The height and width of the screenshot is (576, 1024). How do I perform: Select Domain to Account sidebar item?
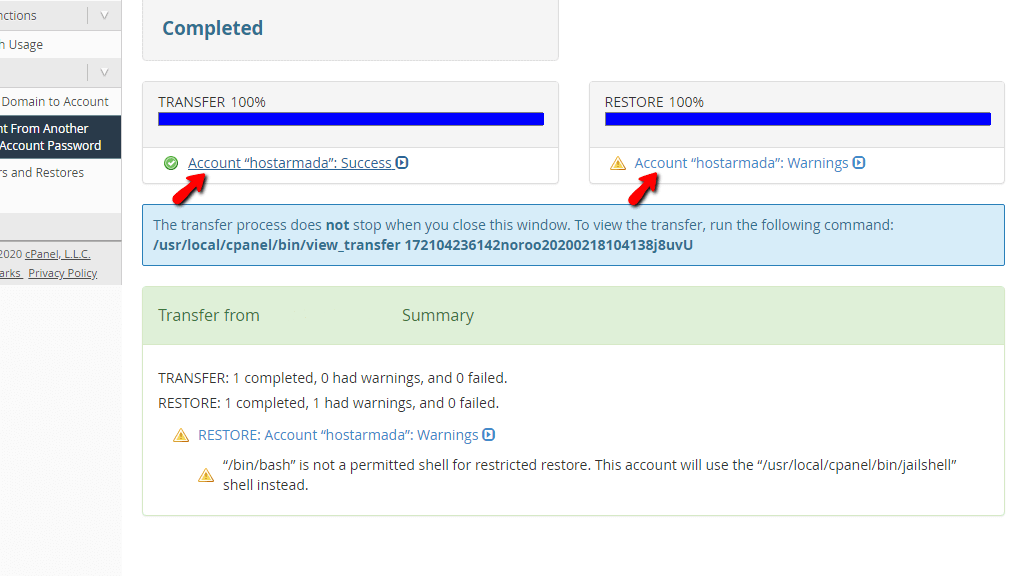(x=60, y=102)
